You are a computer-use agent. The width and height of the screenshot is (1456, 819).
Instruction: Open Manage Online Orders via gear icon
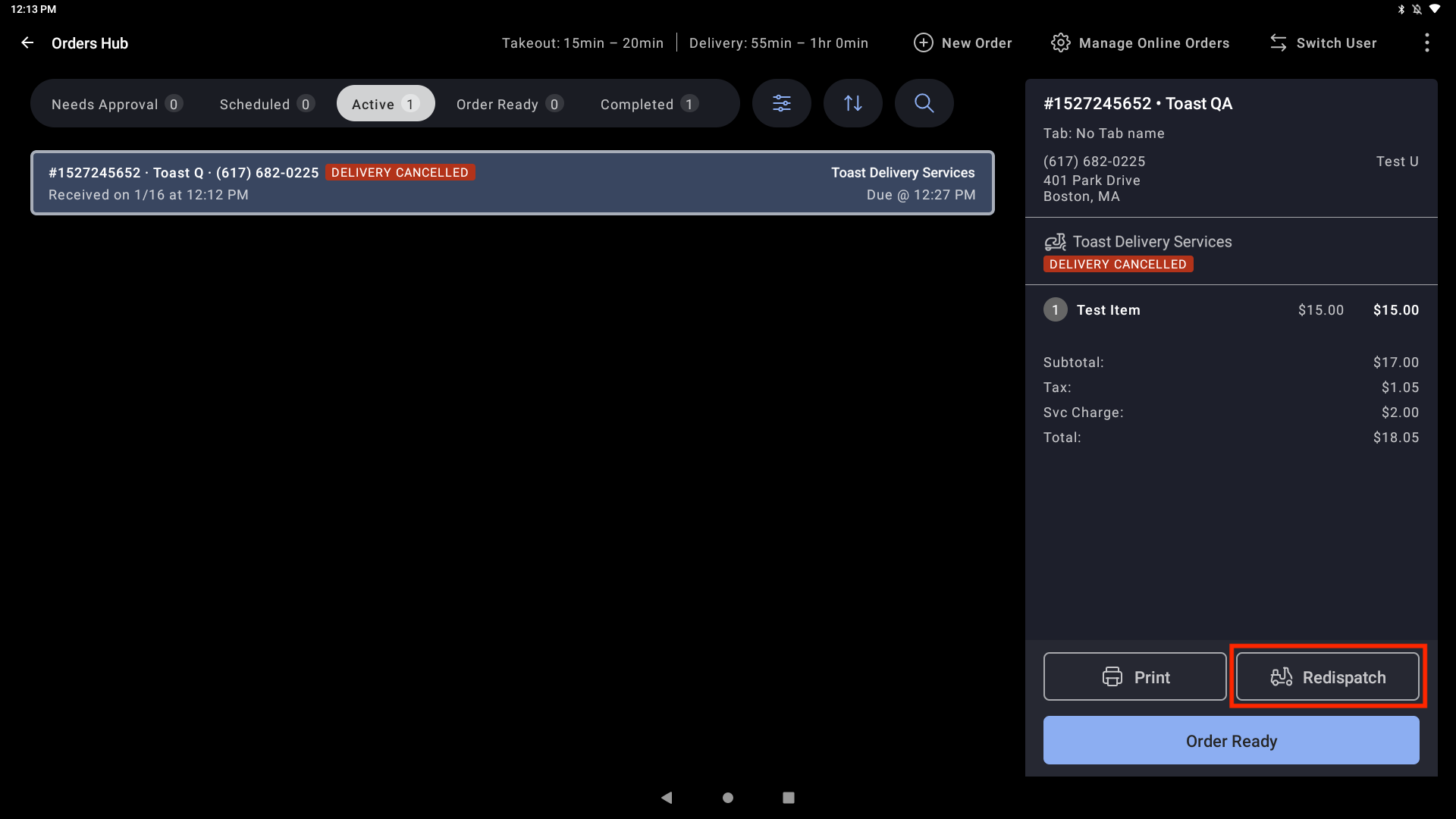tap(1060, 42)
